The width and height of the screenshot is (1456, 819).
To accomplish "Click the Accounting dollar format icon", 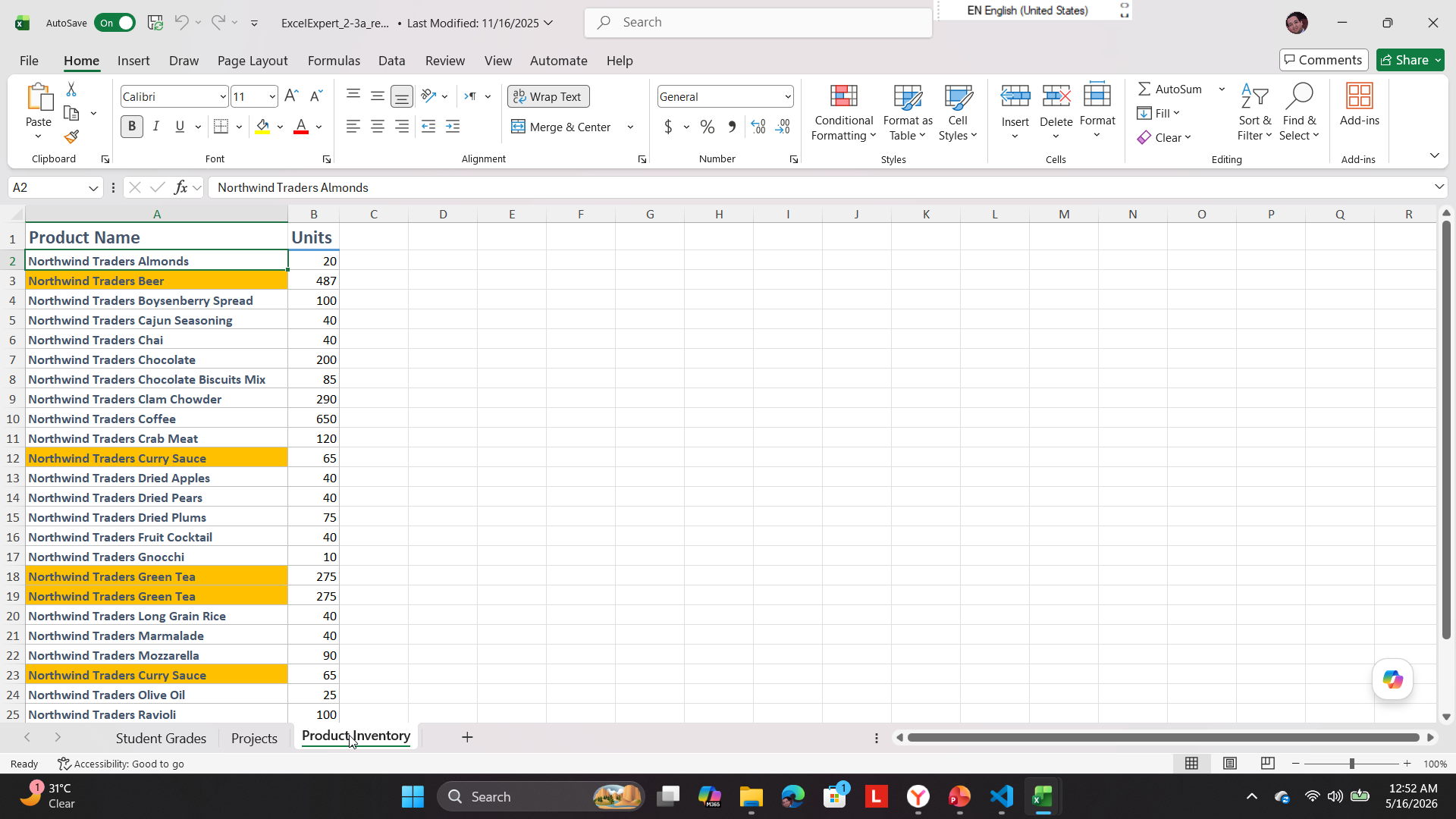I will click(x=668, y=127).
